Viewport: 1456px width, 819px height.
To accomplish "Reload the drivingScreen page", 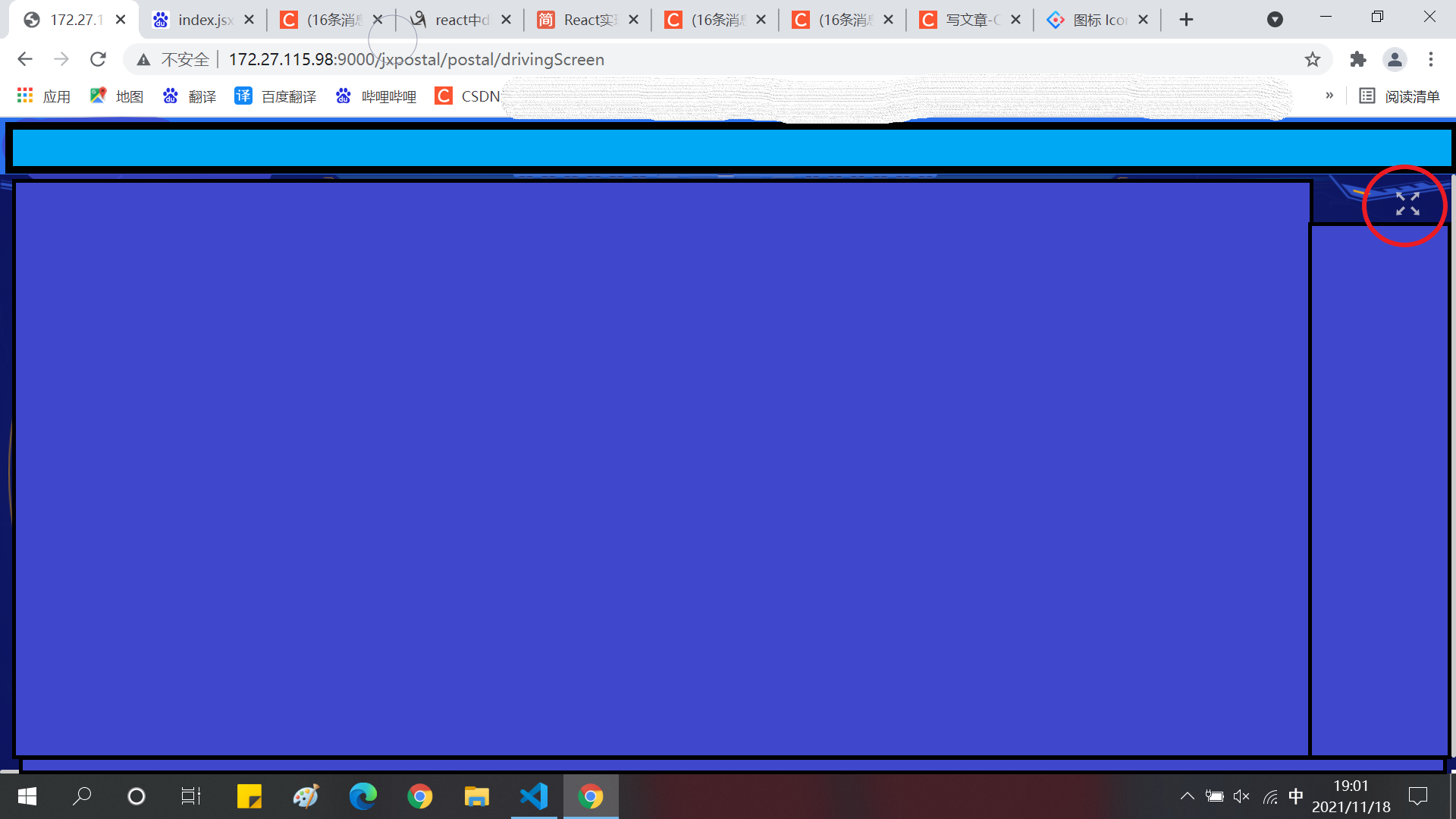I will point(98,59).
